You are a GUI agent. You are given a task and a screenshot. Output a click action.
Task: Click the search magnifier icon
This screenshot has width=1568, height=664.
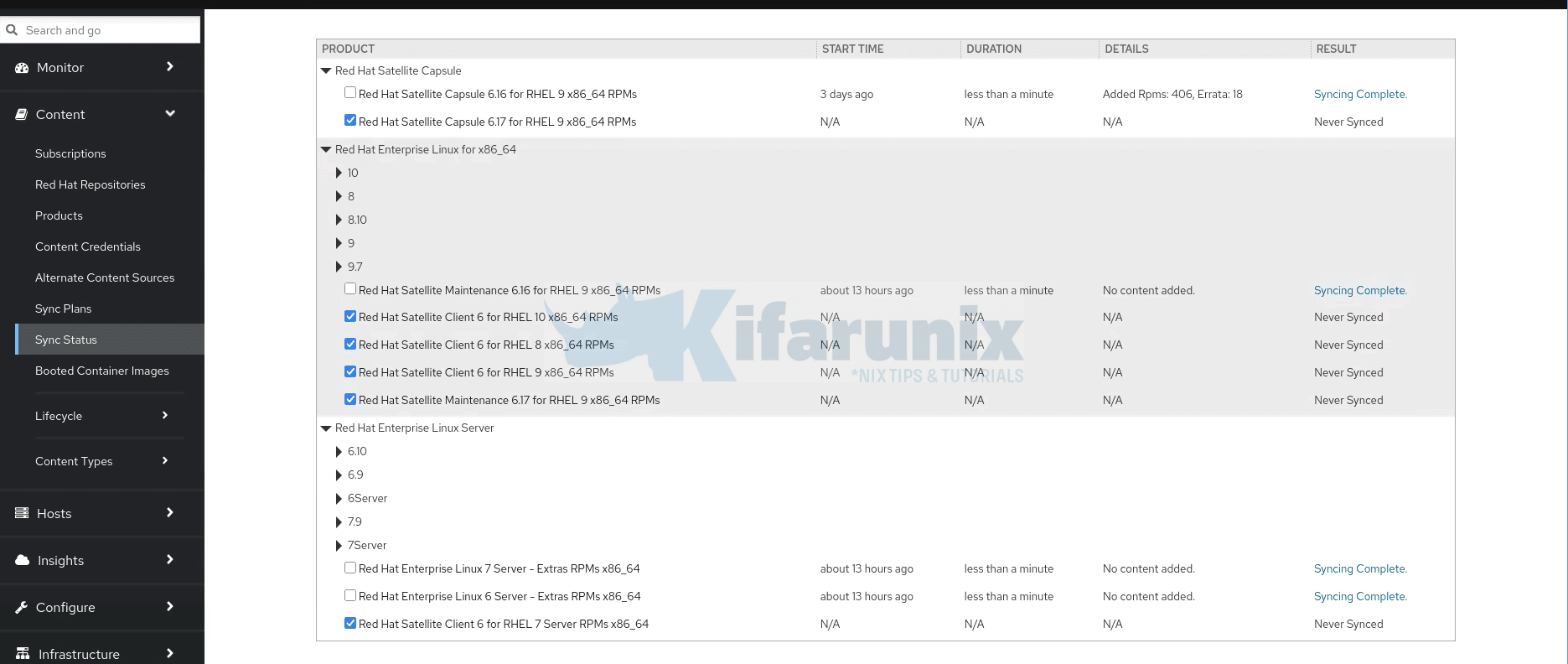click(x=12, y=29)
